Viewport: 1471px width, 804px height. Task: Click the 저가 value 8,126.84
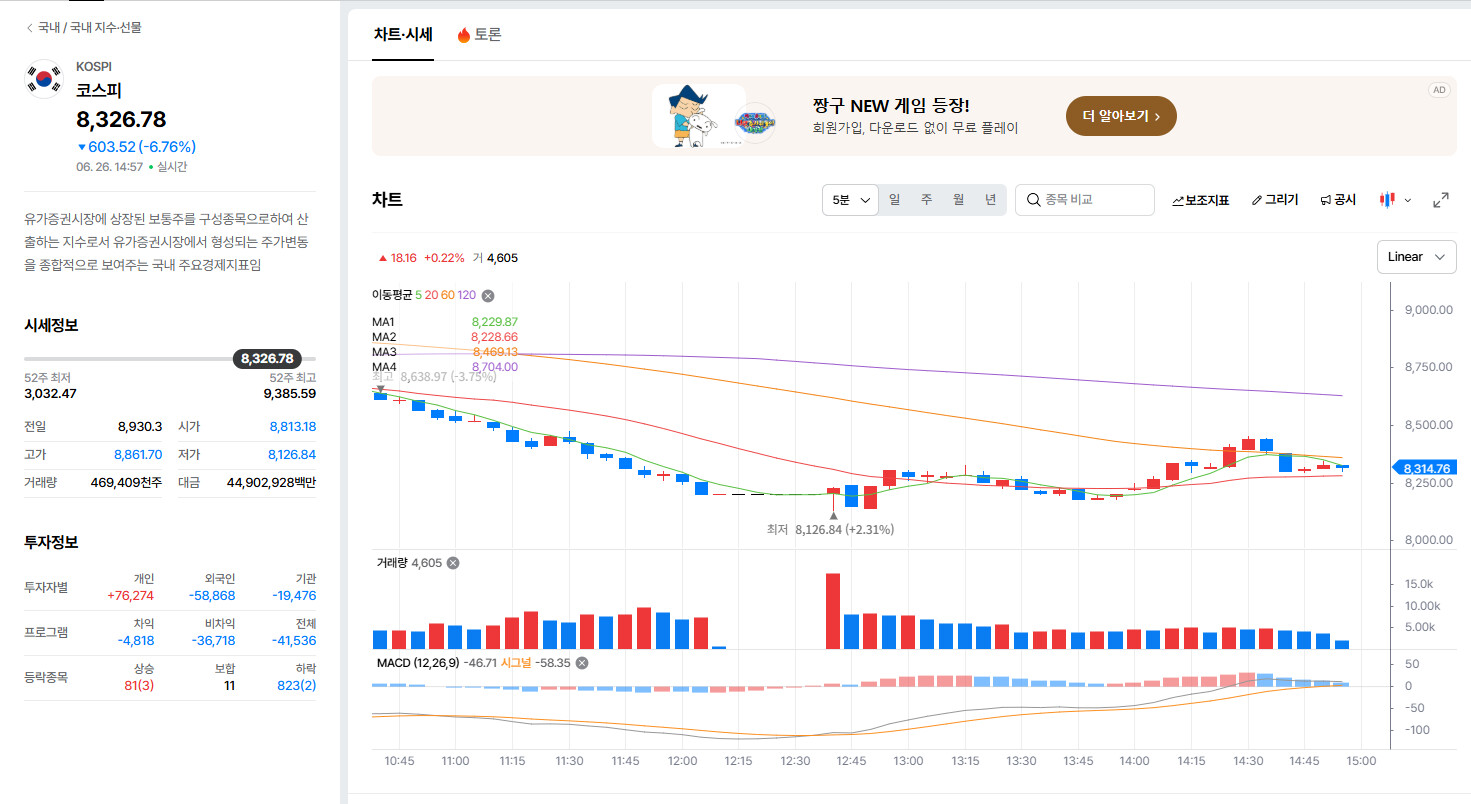coord(292,454)
